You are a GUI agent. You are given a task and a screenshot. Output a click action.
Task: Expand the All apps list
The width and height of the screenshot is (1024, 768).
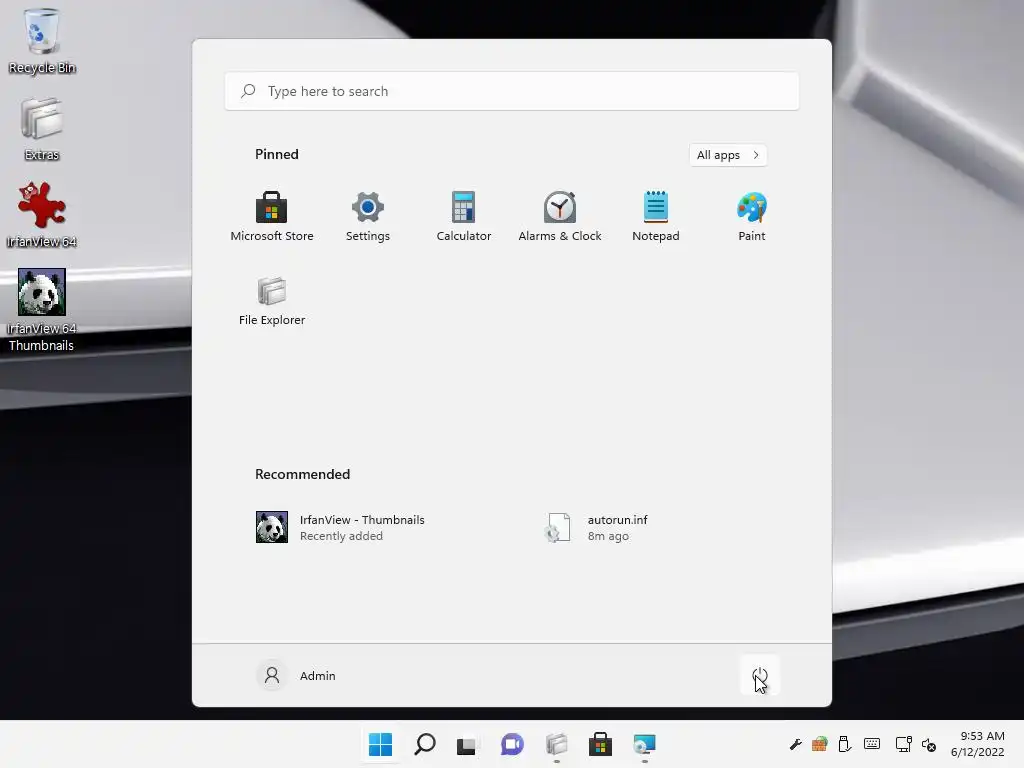[728, 155]
